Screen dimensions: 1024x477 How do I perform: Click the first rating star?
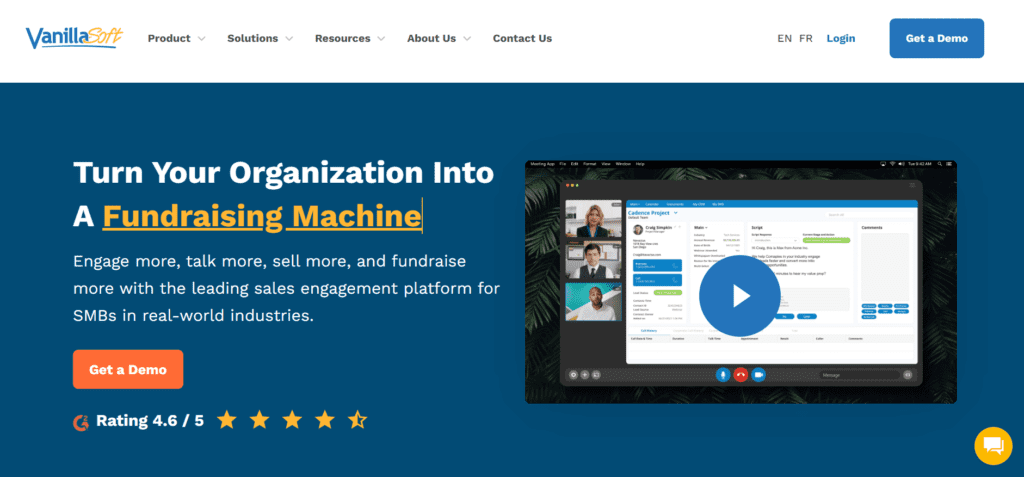coord(226,420)
